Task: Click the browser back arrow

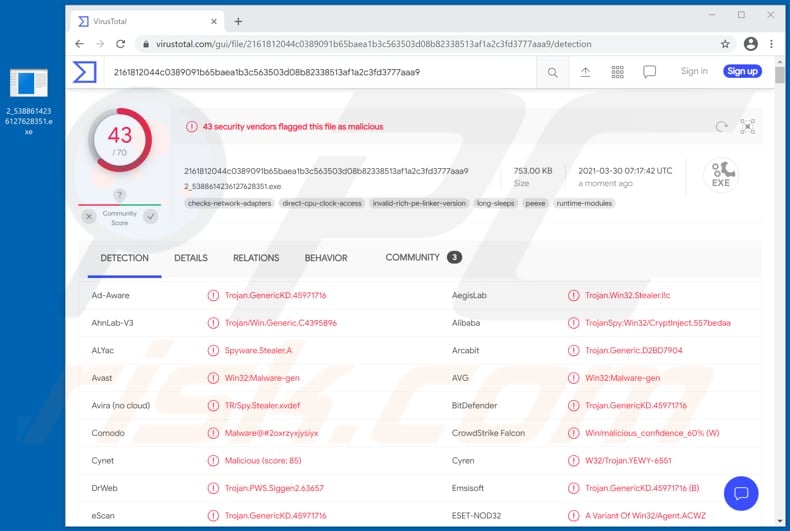Action: (x=79, y=44)
